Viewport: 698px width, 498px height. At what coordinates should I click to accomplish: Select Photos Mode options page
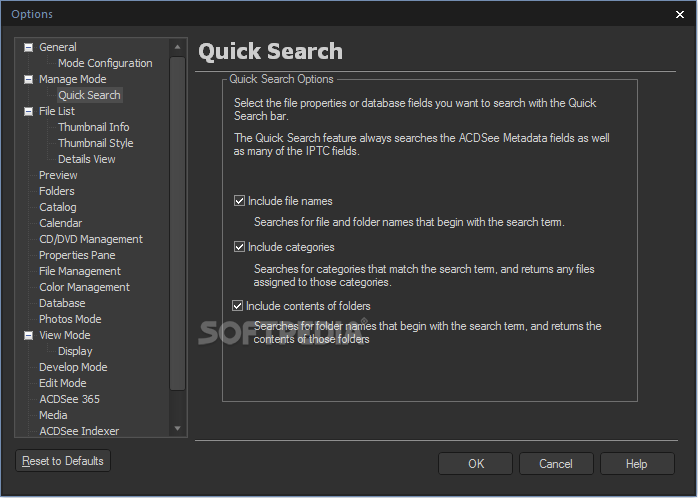(70, 320)
